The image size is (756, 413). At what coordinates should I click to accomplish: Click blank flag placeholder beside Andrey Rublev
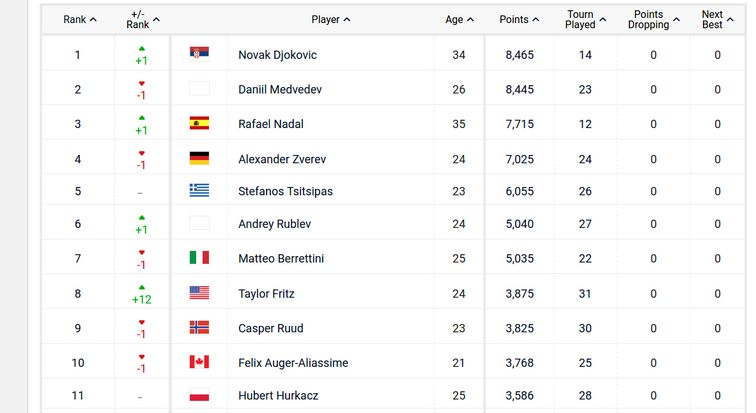[x=199, y=224]
